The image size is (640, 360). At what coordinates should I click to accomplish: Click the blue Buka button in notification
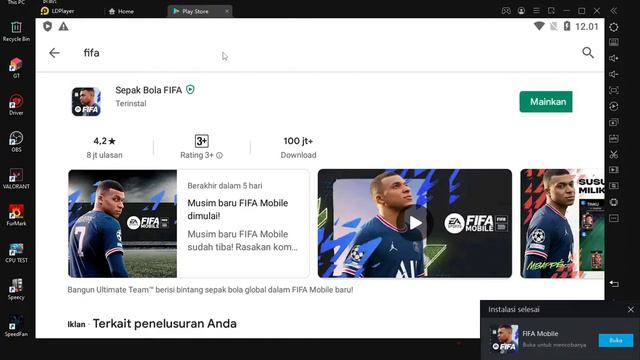[x=616, y=340]
